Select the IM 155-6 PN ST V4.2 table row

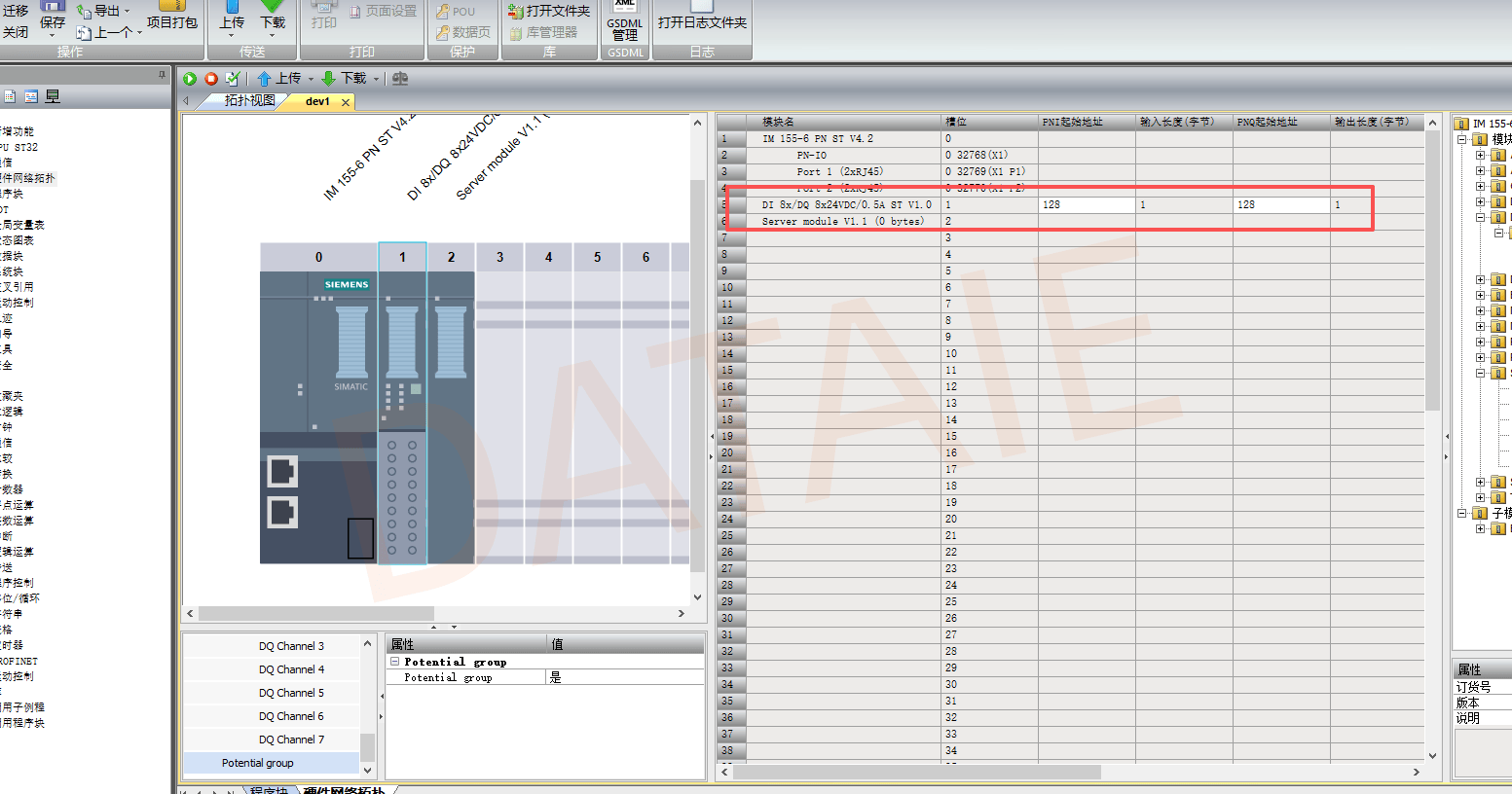click(1071, 138)
